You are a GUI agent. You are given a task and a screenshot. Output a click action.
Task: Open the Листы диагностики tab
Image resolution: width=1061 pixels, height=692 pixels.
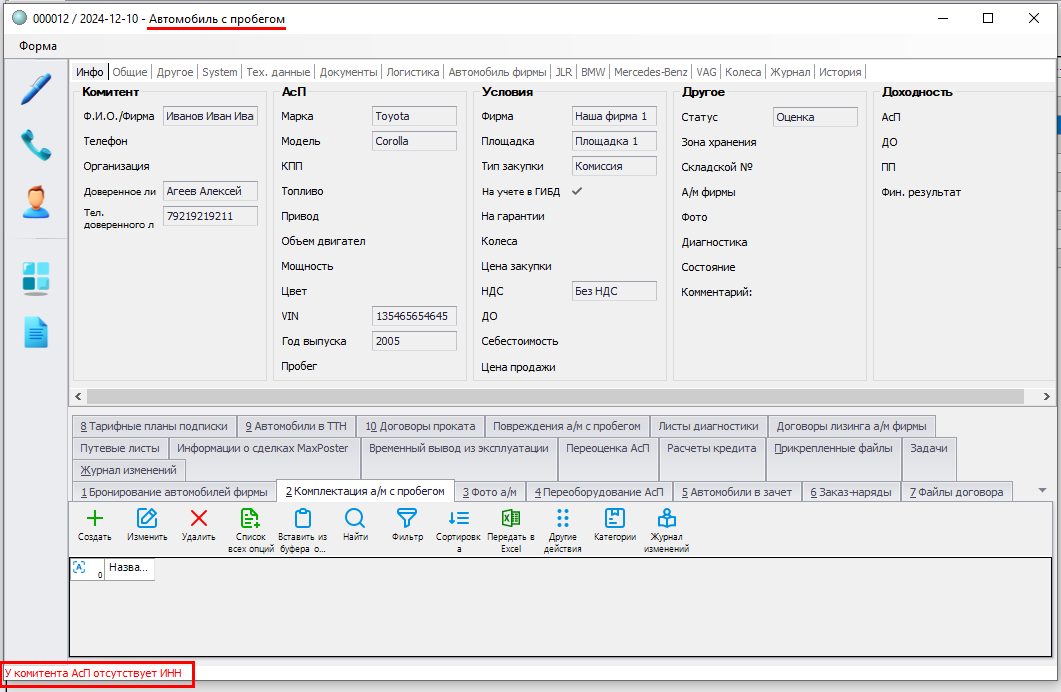(x=709, y=425)
